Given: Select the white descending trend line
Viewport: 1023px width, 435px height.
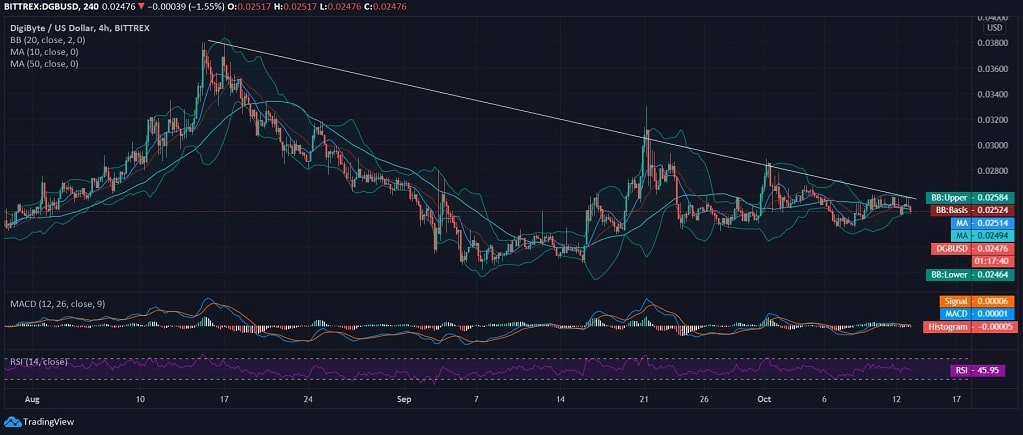Looking at the screenshot, I should [561, 119].
